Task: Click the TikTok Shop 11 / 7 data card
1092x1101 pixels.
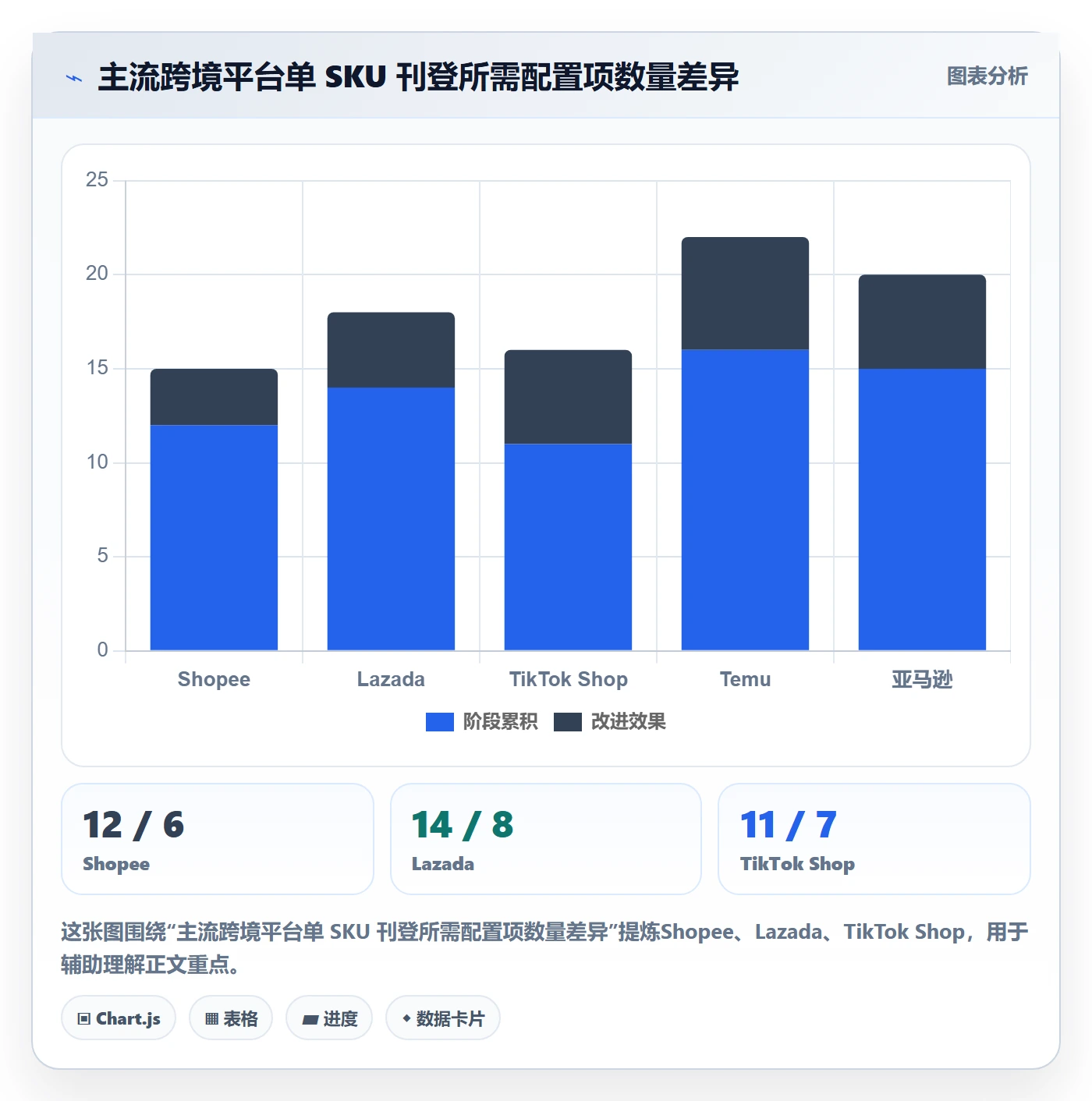Action: pyautogui.click(x=874, y=839)
